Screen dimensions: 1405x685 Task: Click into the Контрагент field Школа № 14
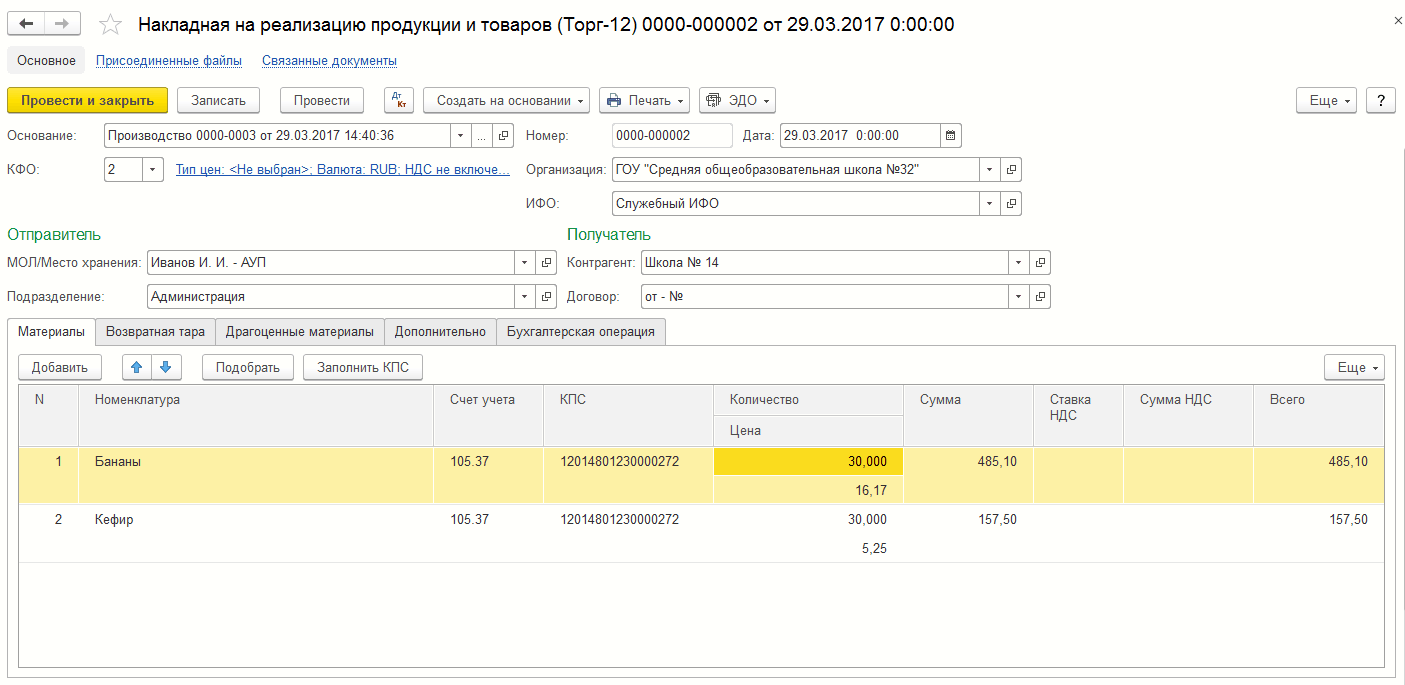[824, 262]
